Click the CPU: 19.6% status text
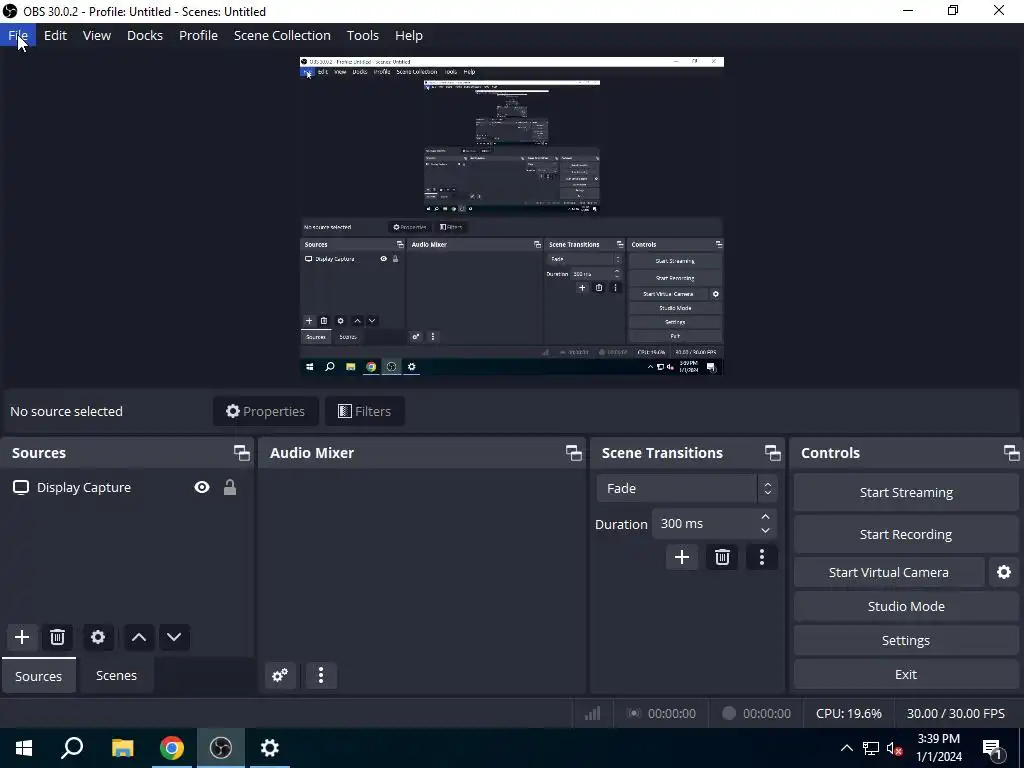This screenshot has width=1024, height=768. point(848,713)
